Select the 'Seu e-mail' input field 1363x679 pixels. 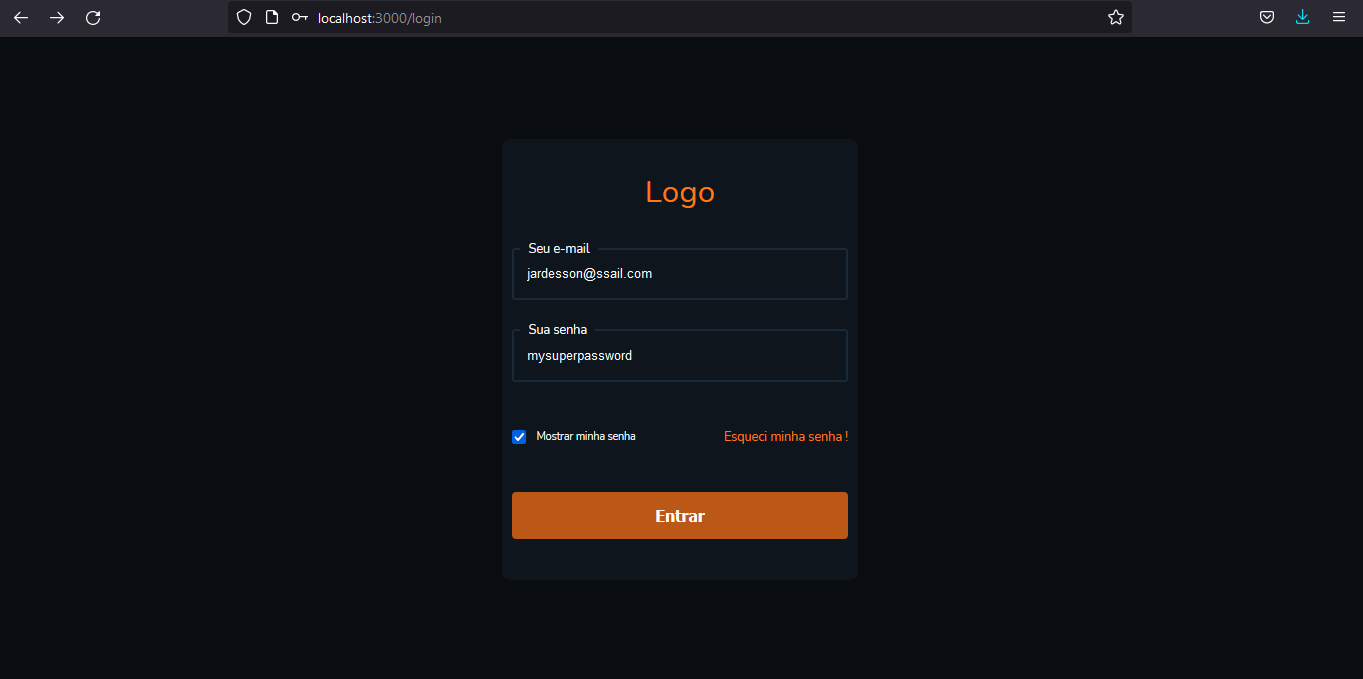tap(679, 273)
